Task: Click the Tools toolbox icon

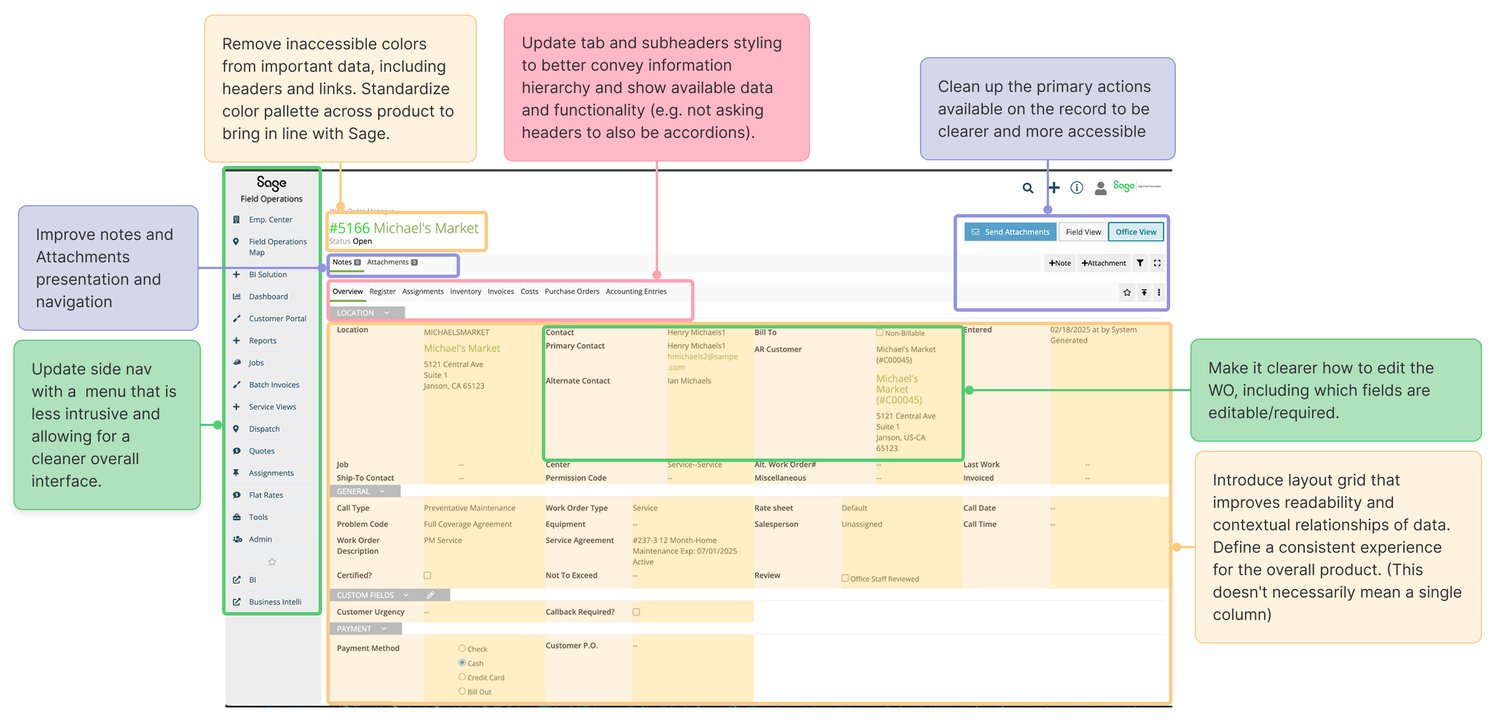Action: click(236, 517)
